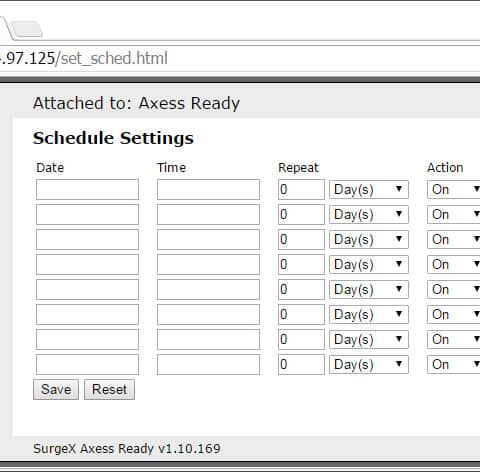Viewport: 480px width, 472px height.
Task: Click the Reset button
Action: 109,389
